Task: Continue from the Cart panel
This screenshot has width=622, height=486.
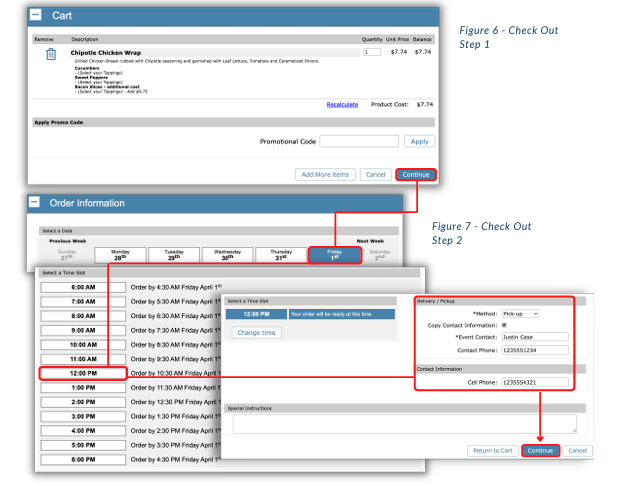Action: pyautogui.click(x=416, y=175)
